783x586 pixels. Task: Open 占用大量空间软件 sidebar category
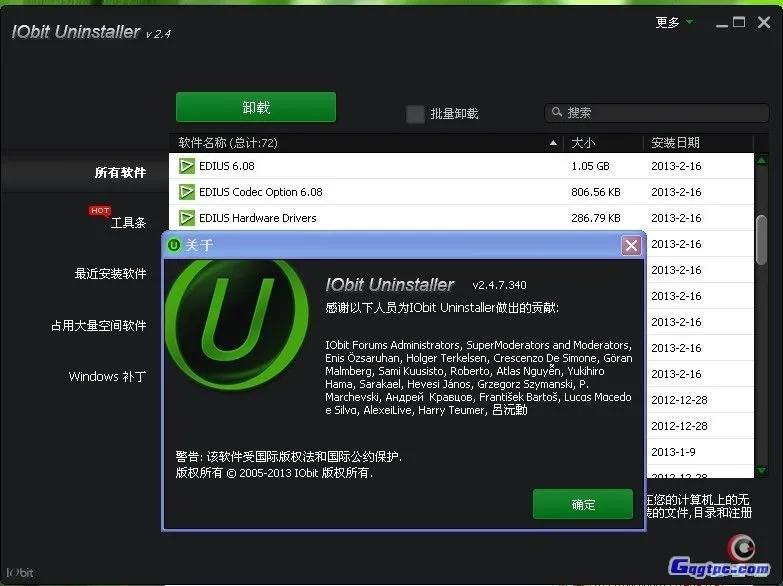[99, 326]
